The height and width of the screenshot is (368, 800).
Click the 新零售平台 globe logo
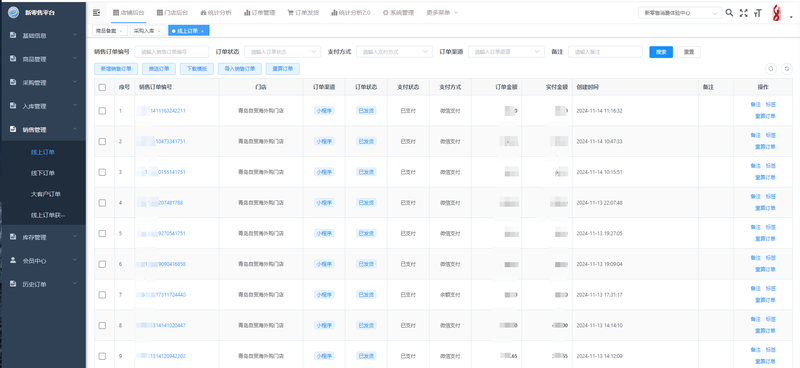14,12
